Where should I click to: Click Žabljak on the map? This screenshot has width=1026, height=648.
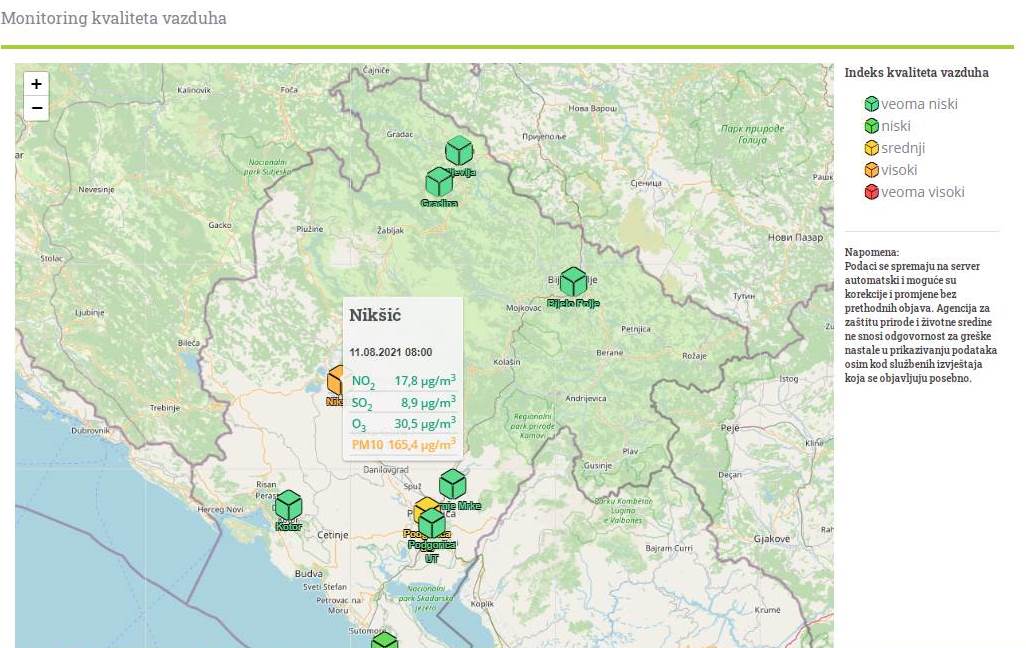point(391,230)
